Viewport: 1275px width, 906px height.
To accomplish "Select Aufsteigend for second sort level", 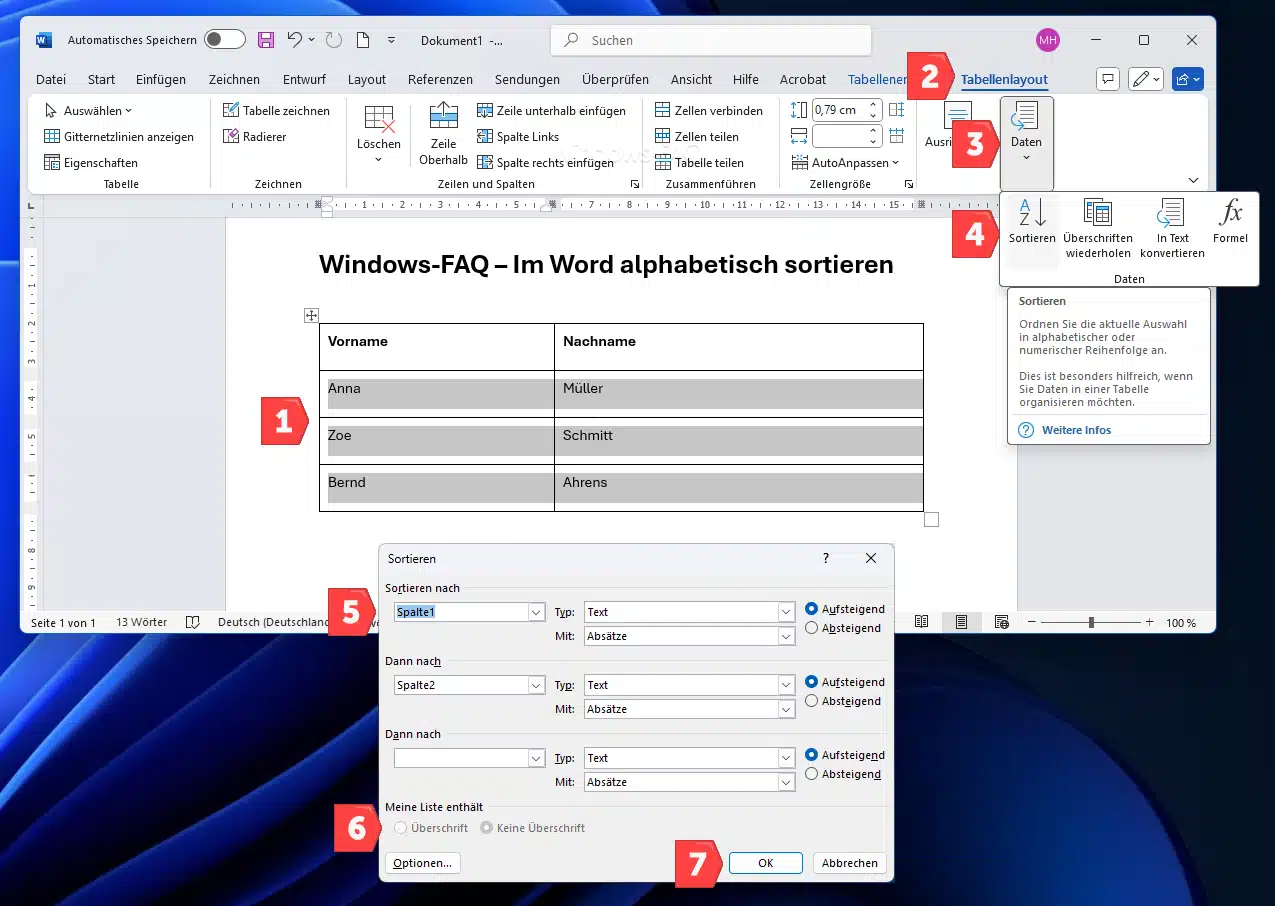I will (812, 682).
